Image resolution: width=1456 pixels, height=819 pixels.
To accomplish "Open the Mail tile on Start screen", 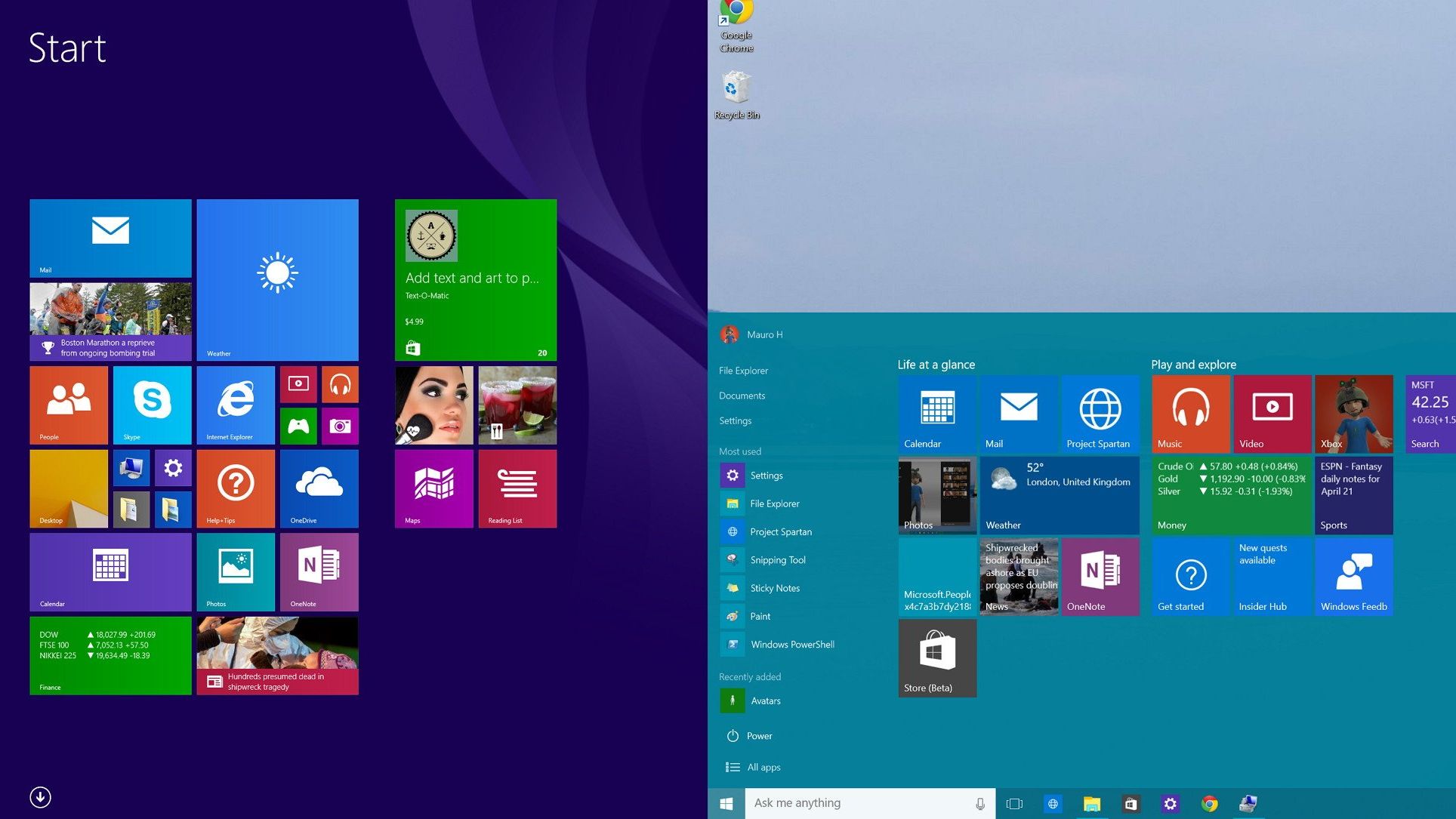I will coord(110,239).
